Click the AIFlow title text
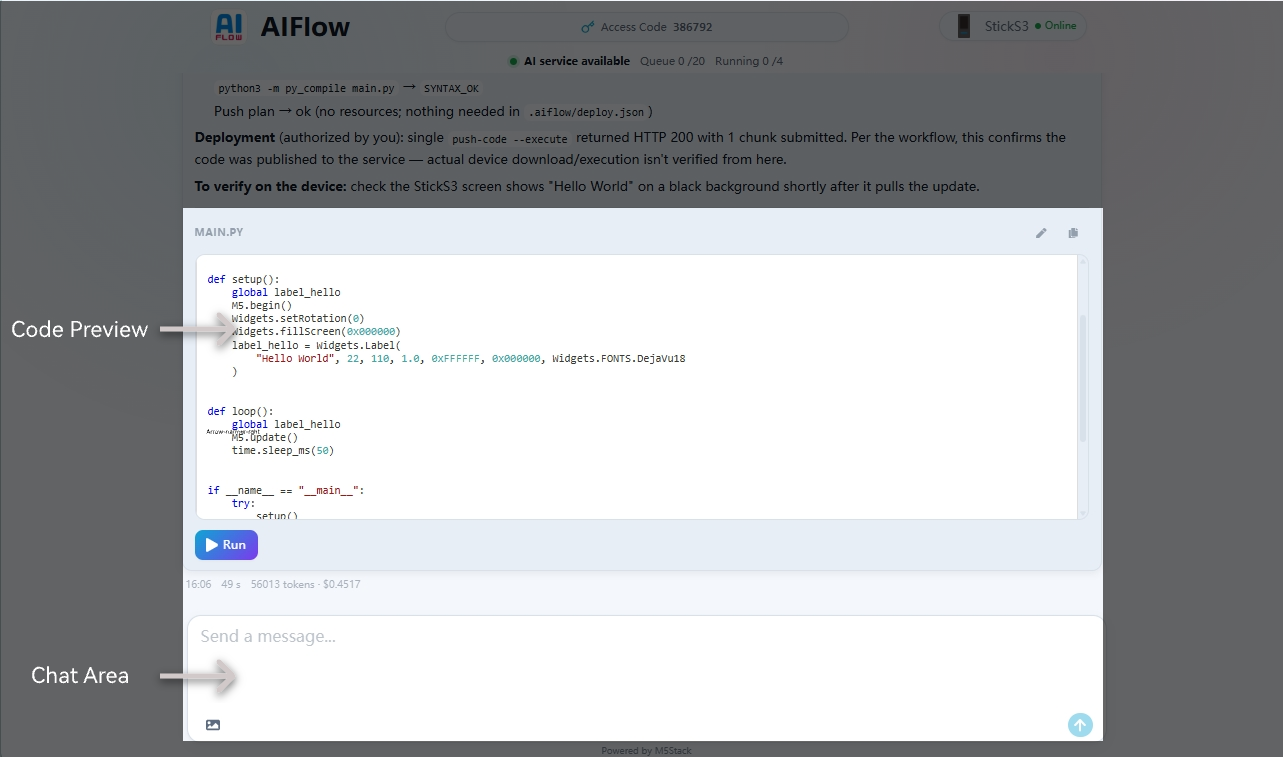The width and height of the screenshot is (1283, 757). pos(305,27)
